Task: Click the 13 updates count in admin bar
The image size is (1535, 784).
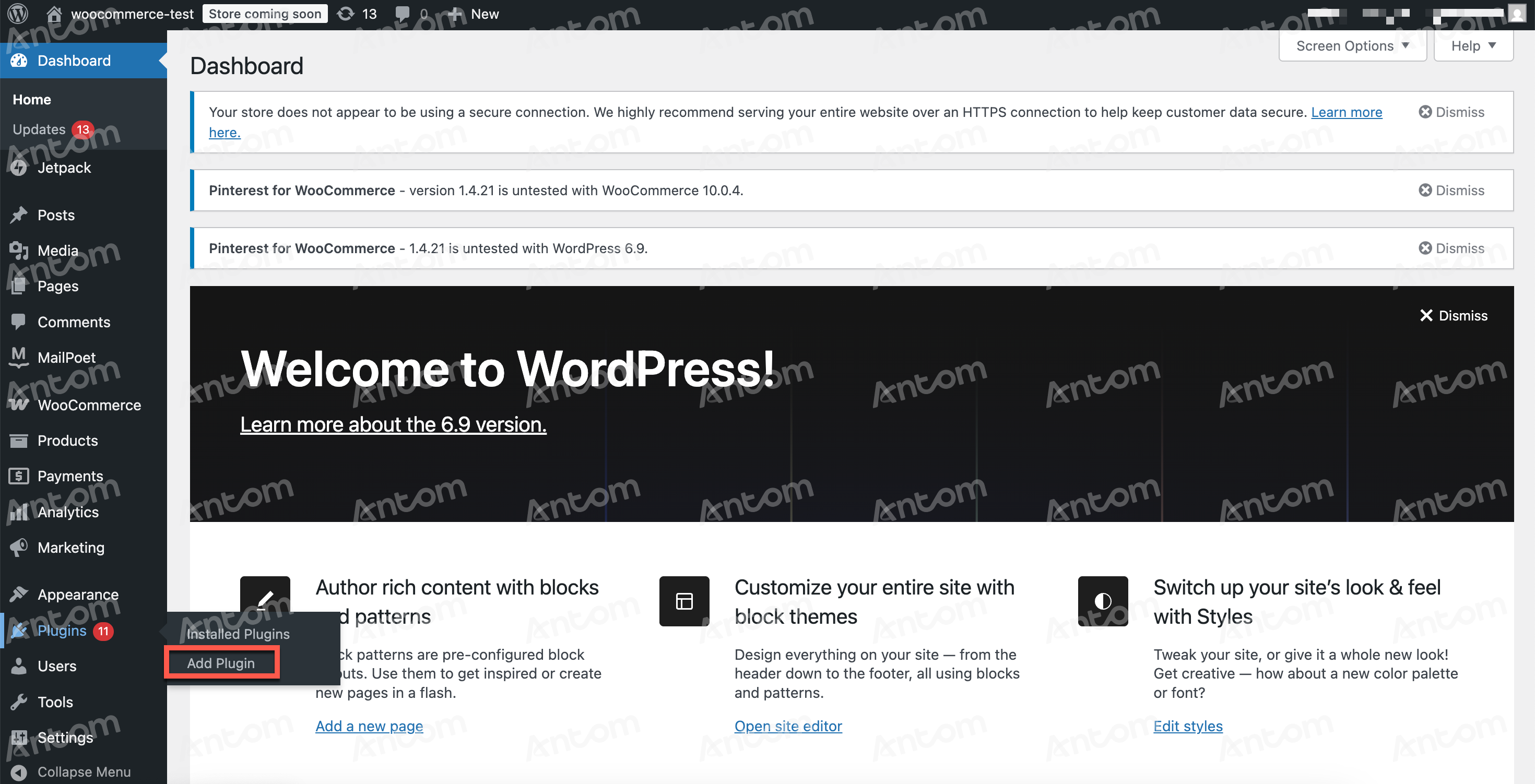Action: (x=370, y=14)
